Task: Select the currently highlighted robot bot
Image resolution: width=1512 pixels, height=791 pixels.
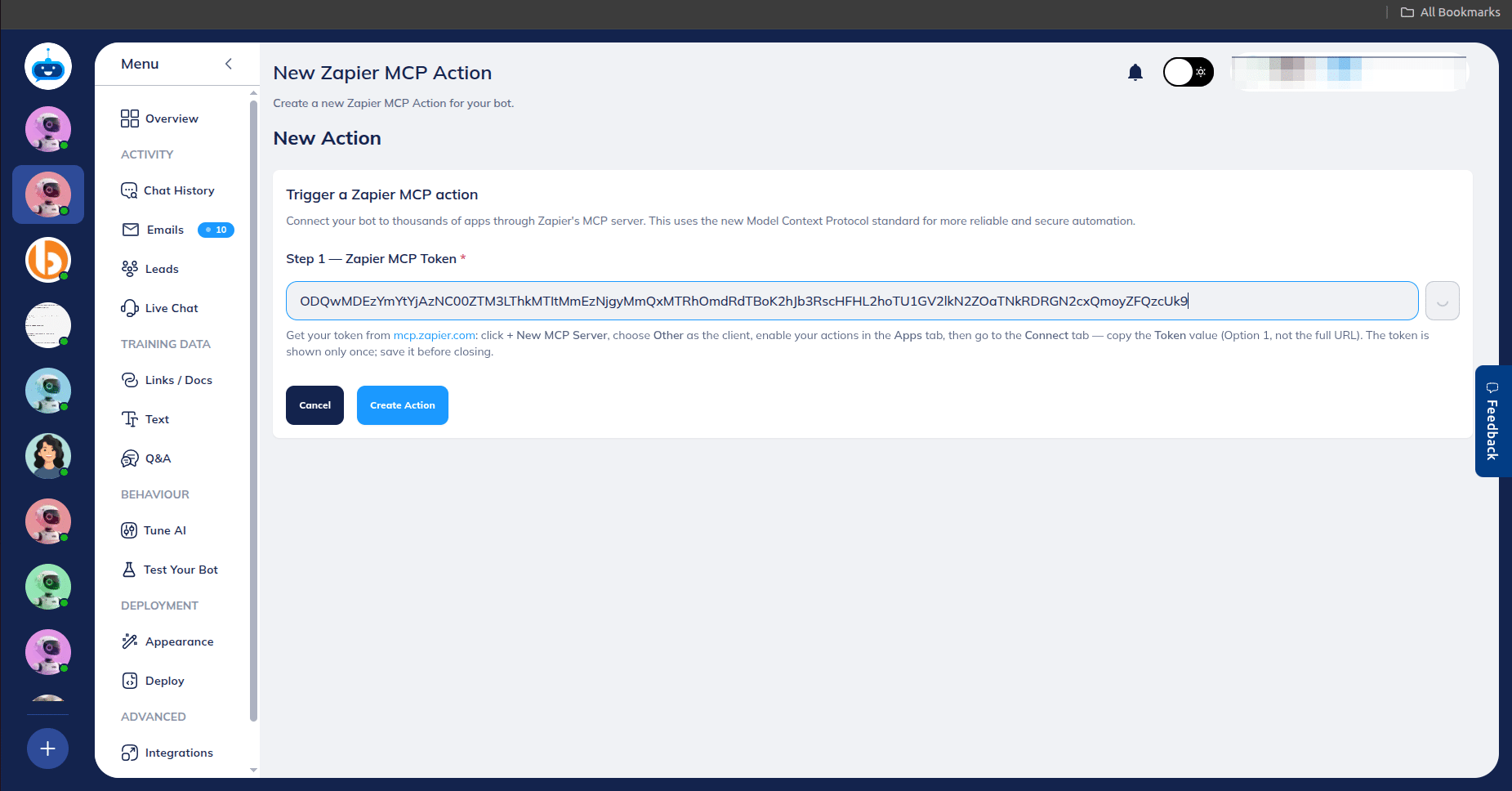Action: (48, 194)
